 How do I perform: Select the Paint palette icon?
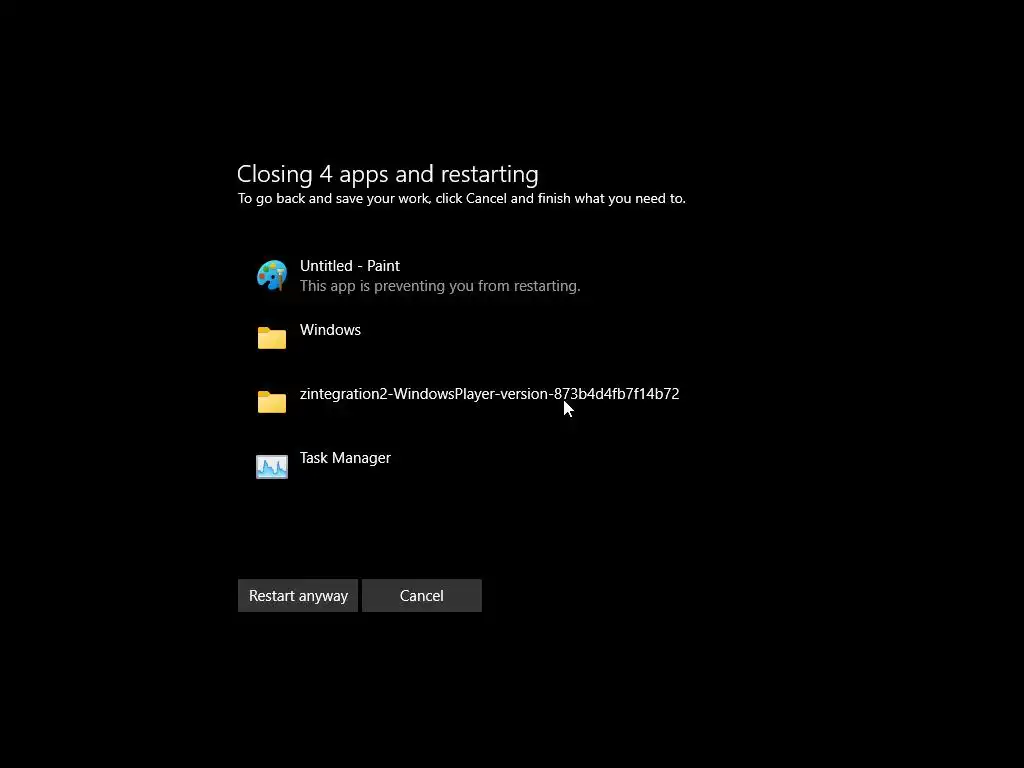click(272, 275)
